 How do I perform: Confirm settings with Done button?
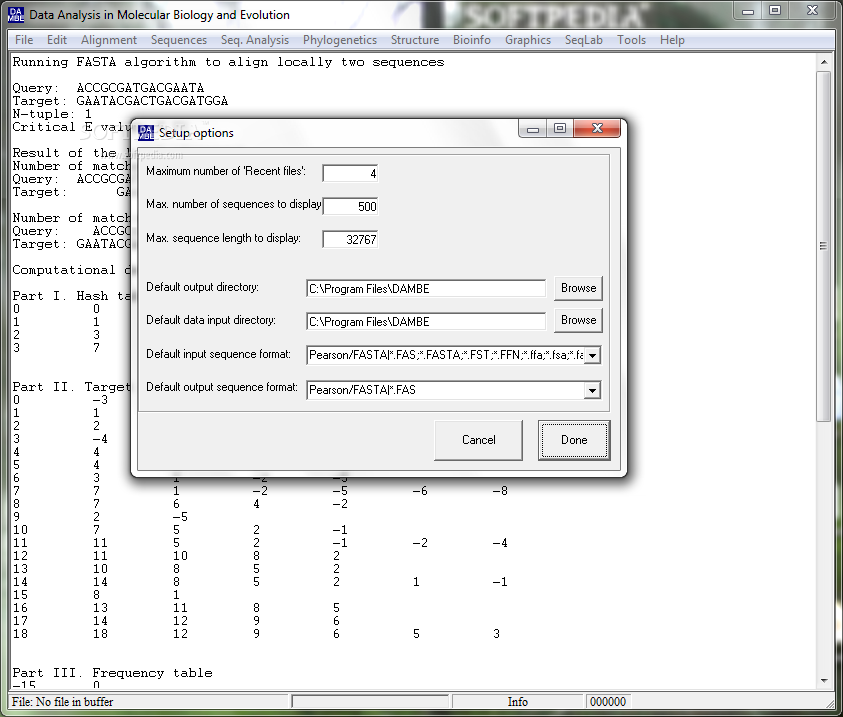(x=574, y=440)
